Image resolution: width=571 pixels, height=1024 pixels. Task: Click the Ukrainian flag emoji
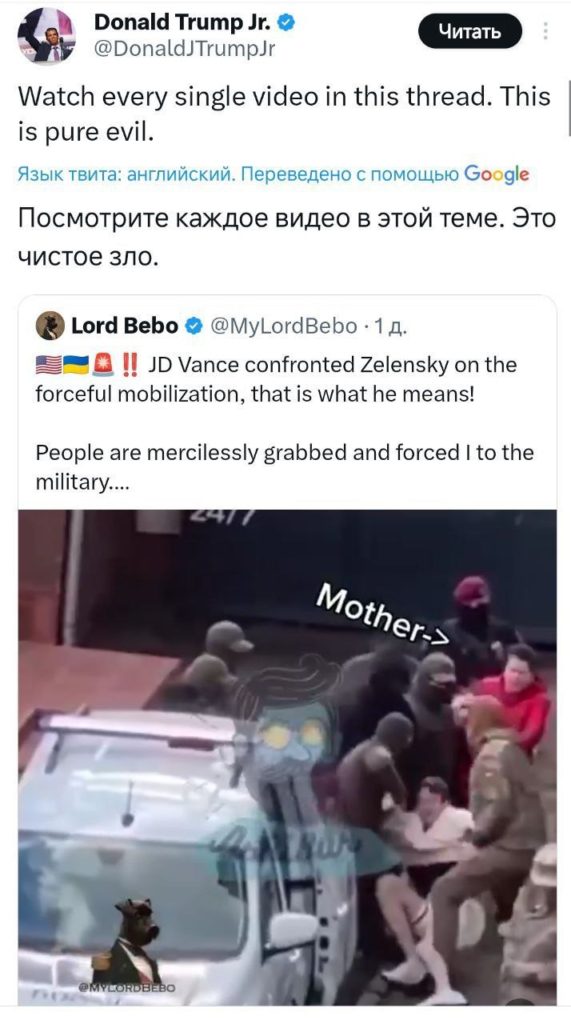[x=75, y=364]
